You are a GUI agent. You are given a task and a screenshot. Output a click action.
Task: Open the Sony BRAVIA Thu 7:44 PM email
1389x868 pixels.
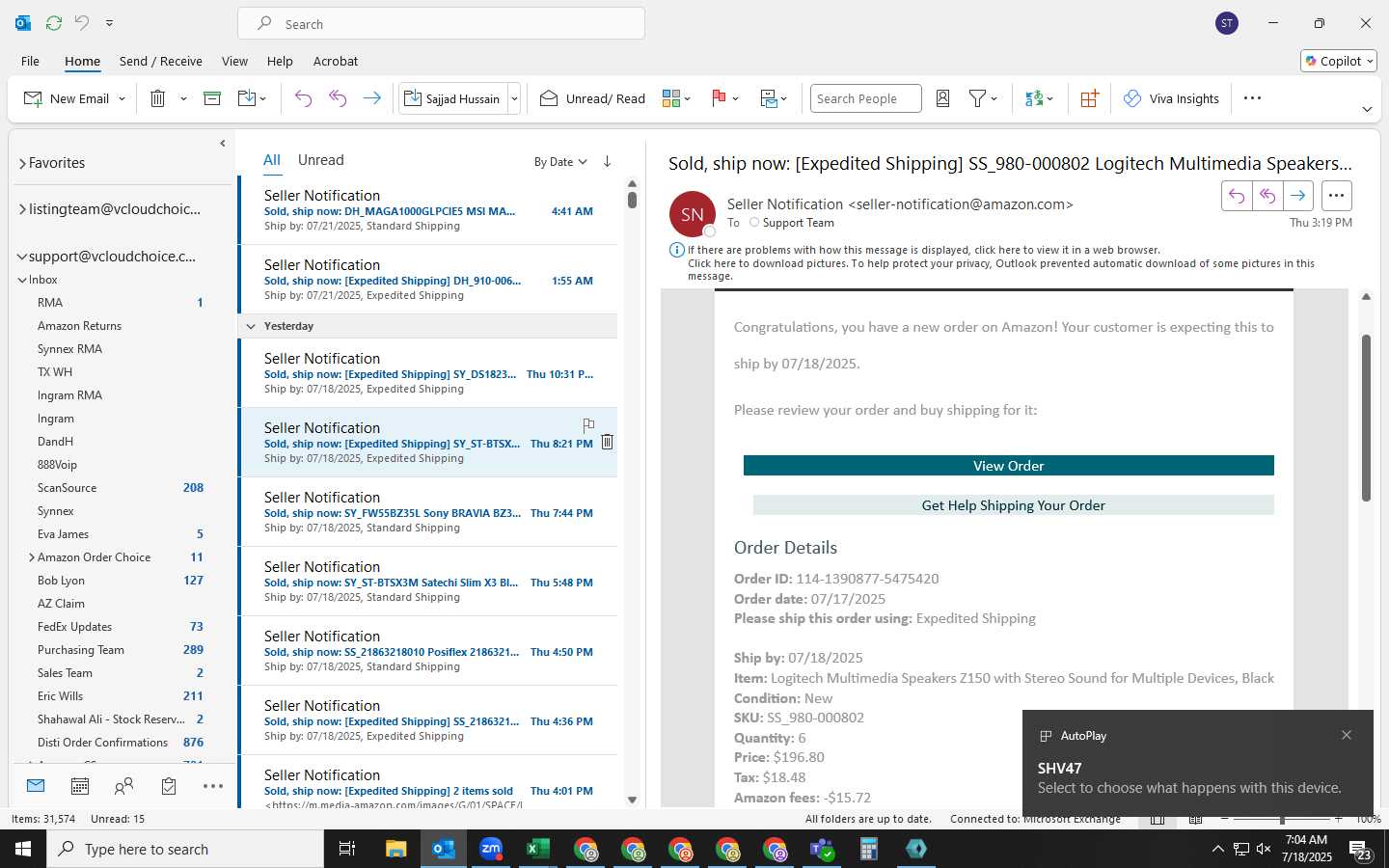(428, 512)
